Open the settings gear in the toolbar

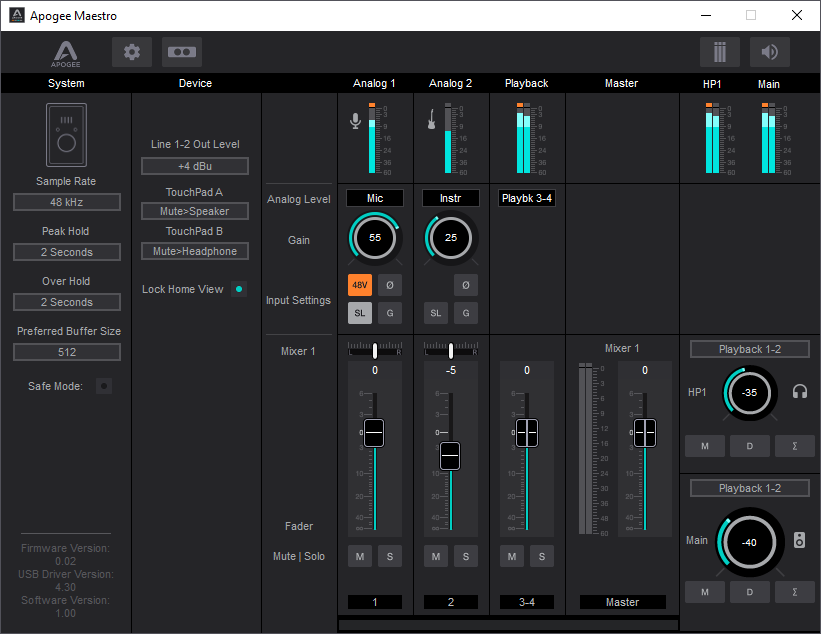coord(132,52)
